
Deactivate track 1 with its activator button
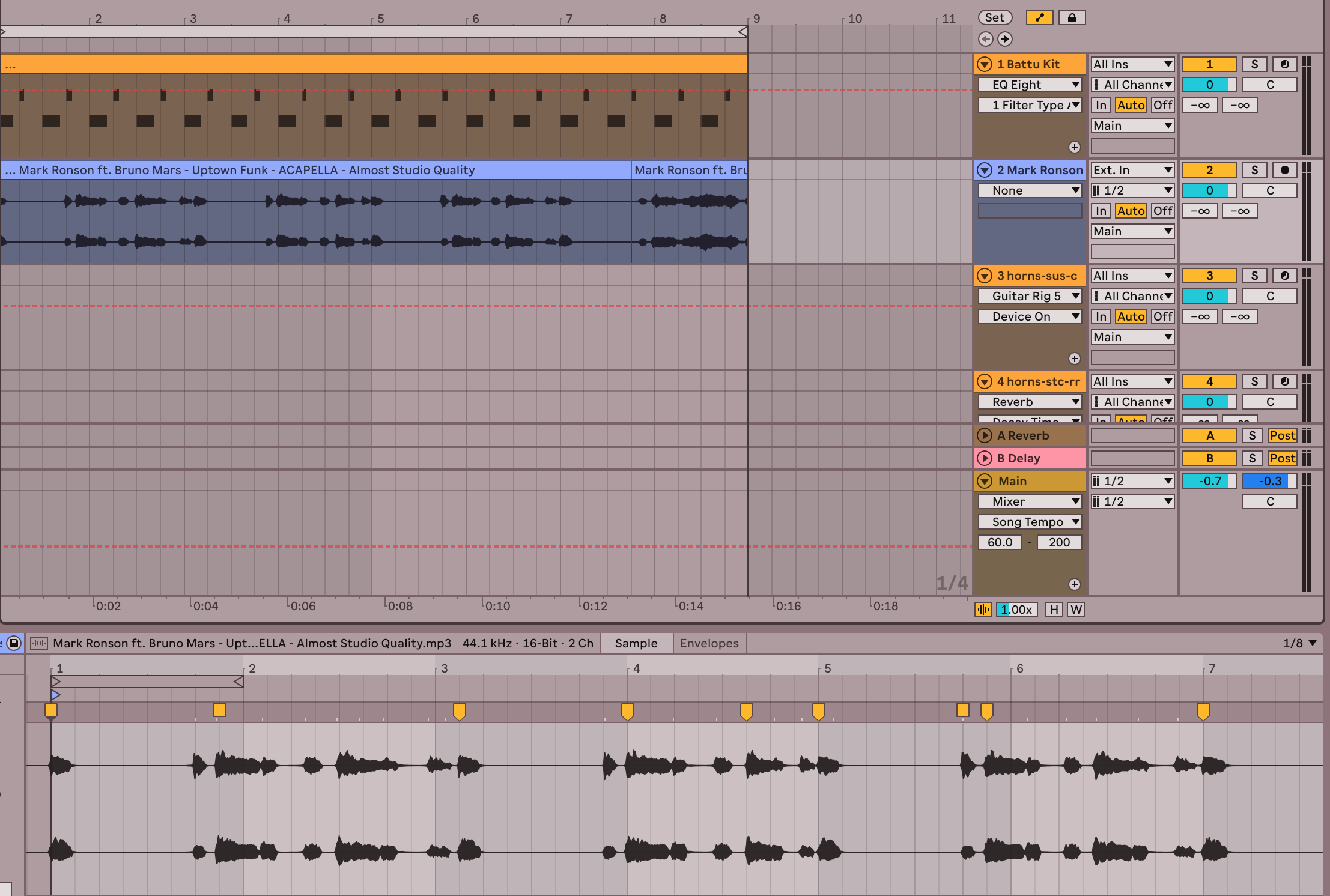pos(1209,64)
